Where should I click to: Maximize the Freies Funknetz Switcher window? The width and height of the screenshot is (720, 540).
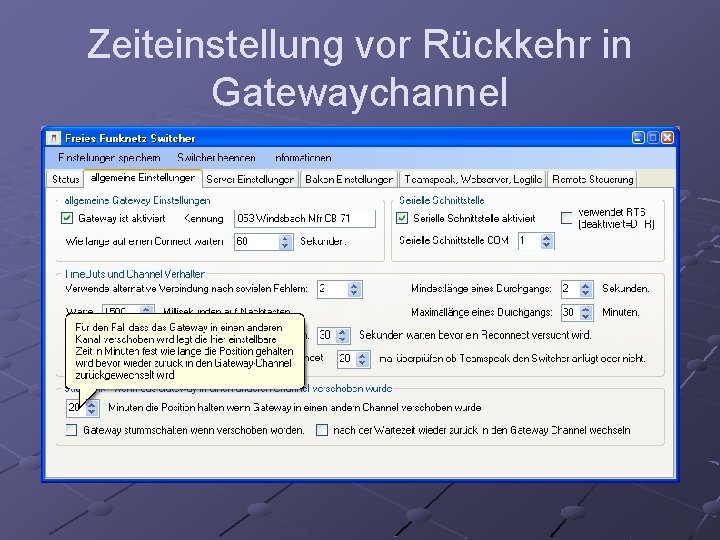[x=653, y=138]
